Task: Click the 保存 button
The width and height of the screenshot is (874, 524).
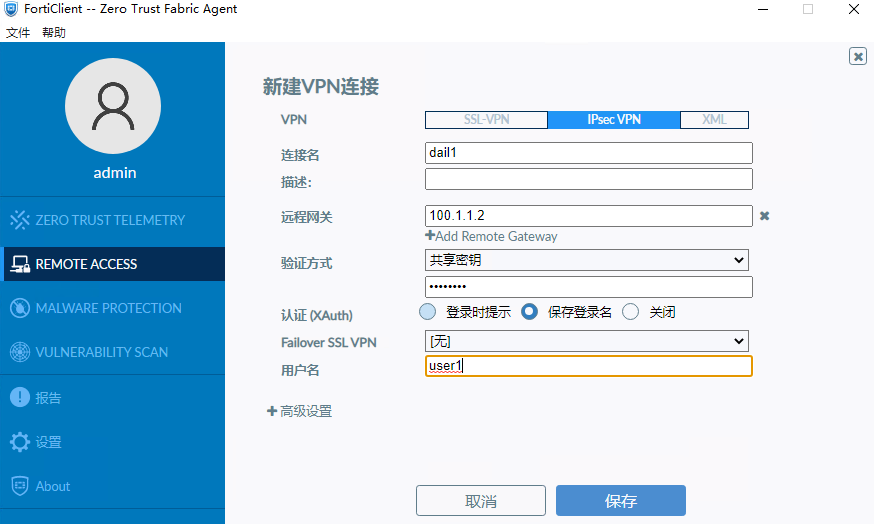Action: [620, 501]
